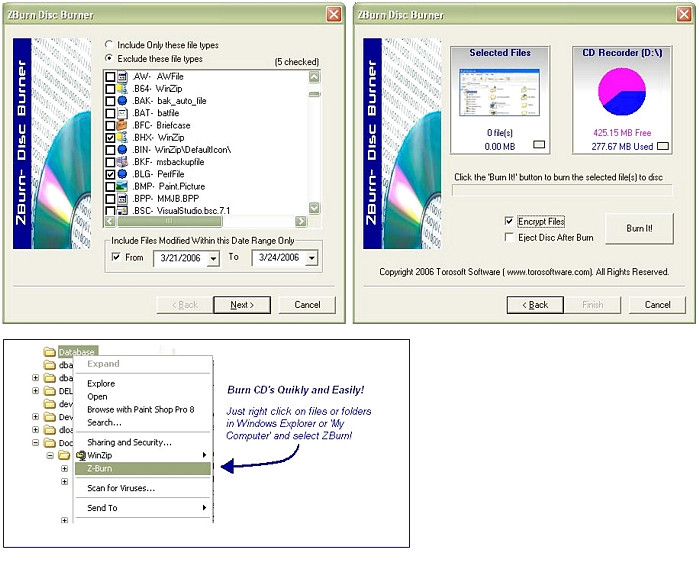Screen dimensions: 700x573
Task: Collapse the Doc folder tree node
Action: [x=35, y=443]
